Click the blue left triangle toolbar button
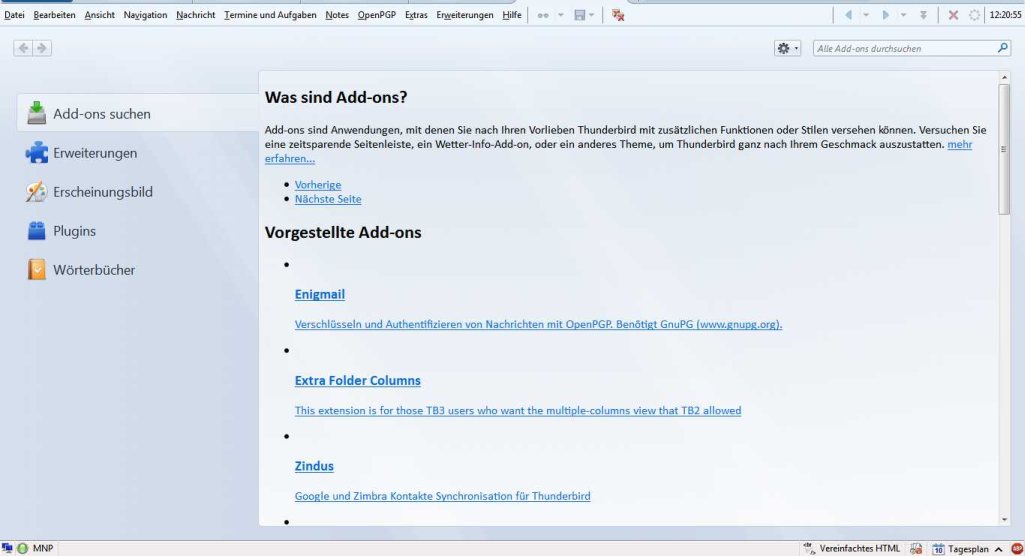The image size is (1025, 556). pyautogui.click(x=848, y=15)
